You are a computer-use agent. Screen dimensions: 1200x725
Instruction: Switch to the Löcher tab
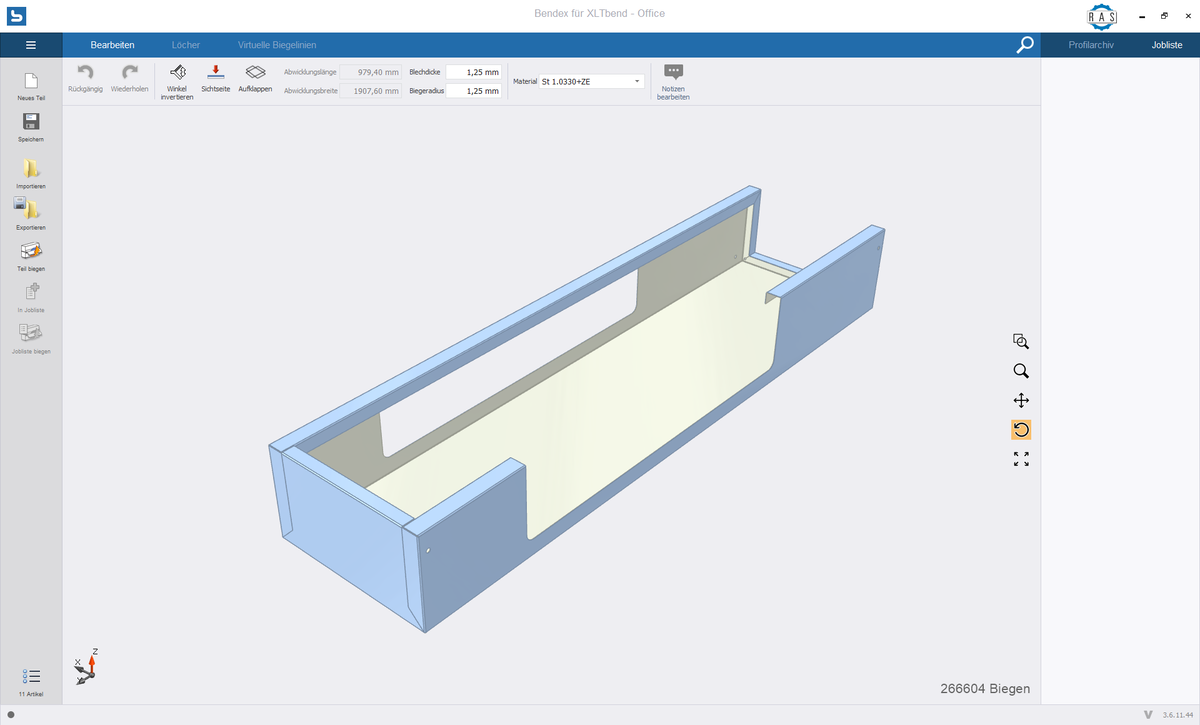click(x=185, y=45)
